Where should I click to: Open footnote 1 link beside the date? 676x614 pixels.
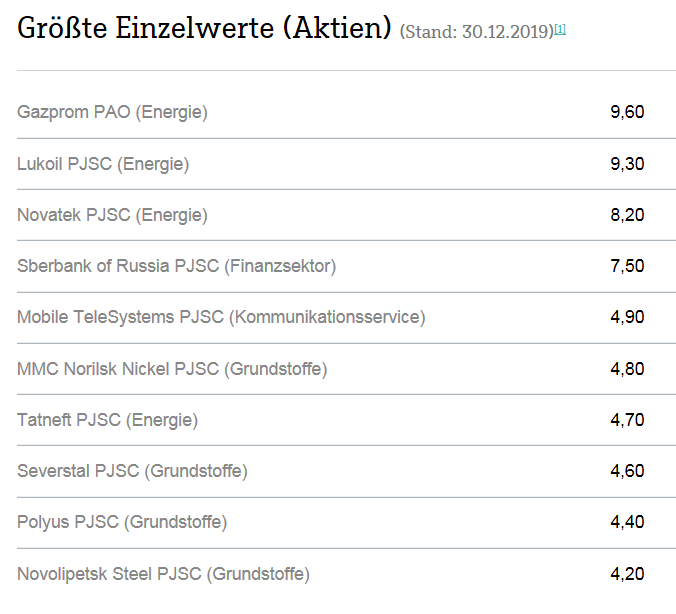[560, 29]
